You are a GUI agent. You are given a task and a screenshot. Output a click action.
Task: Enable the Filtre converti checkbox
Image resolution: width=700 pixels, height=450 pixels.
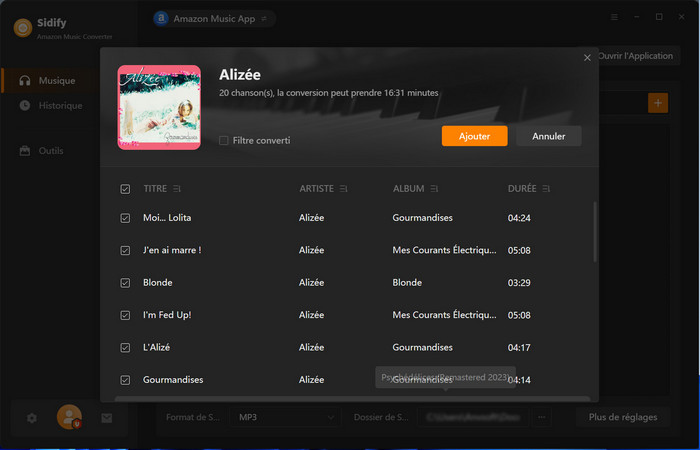(224, 141)
